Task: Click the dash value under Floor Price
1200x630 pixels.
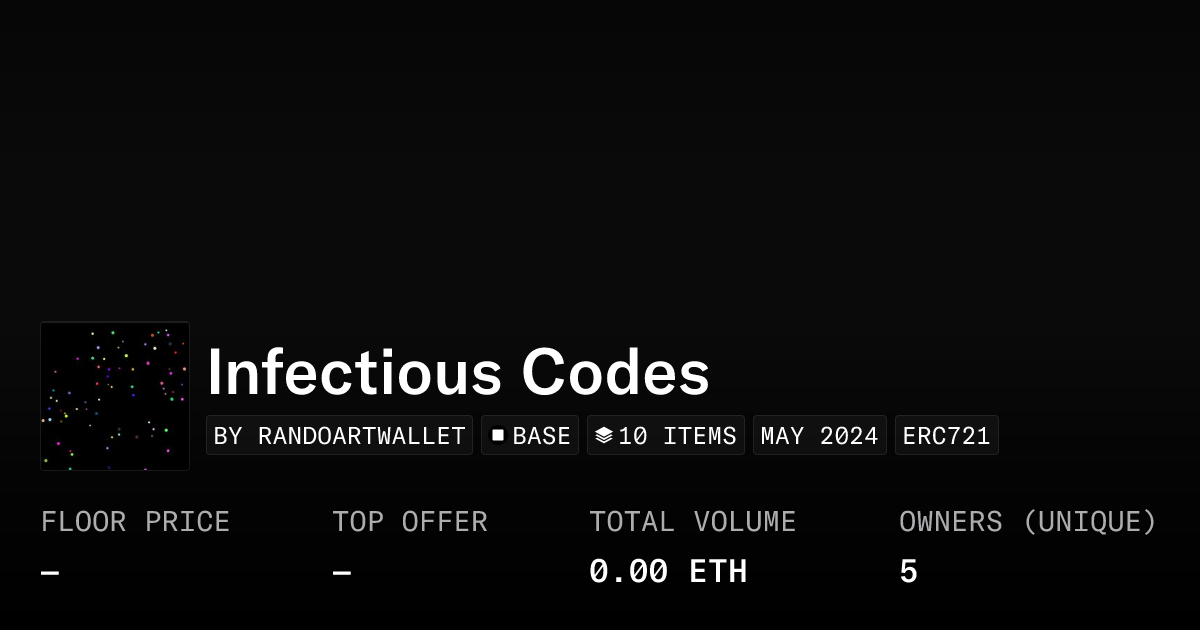Action: pos(50,573)
